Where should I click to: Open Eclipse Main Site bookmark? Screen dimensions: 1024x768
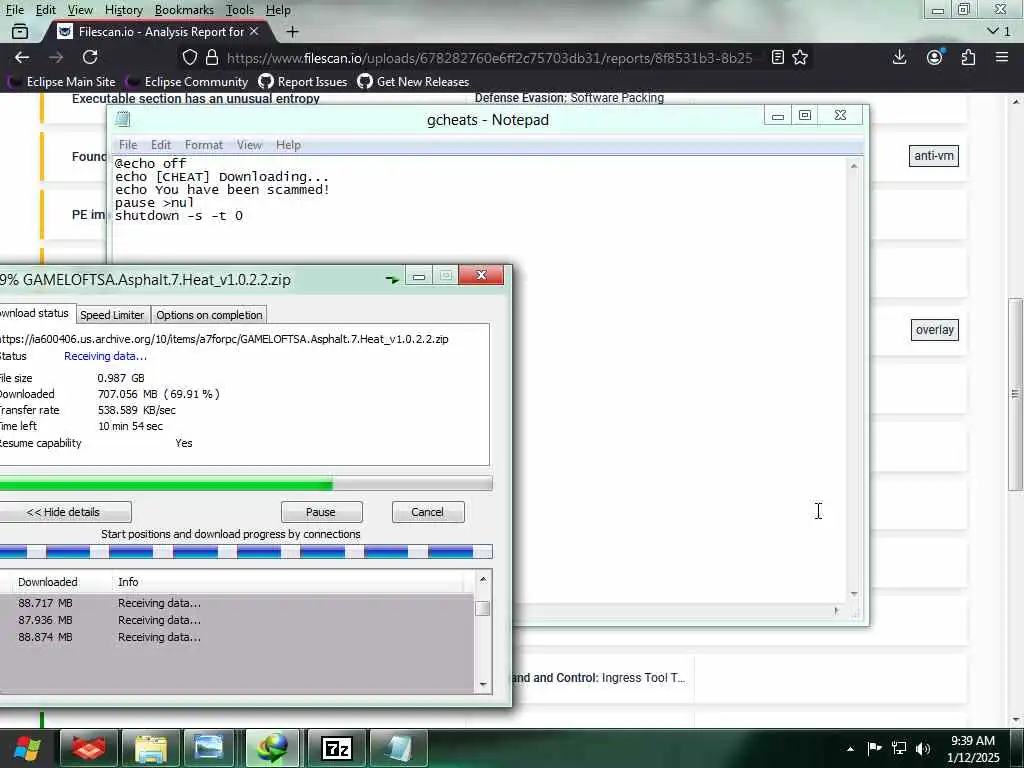coord(62,82)
